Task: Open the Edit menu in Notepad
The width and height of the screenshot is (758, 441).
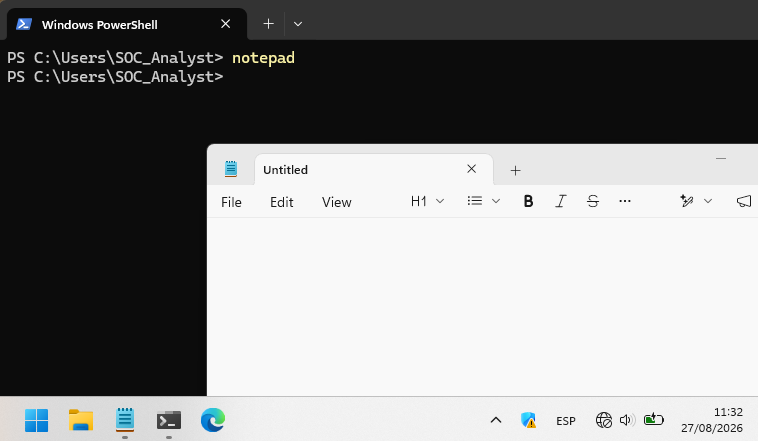Action: click(281, 202)
